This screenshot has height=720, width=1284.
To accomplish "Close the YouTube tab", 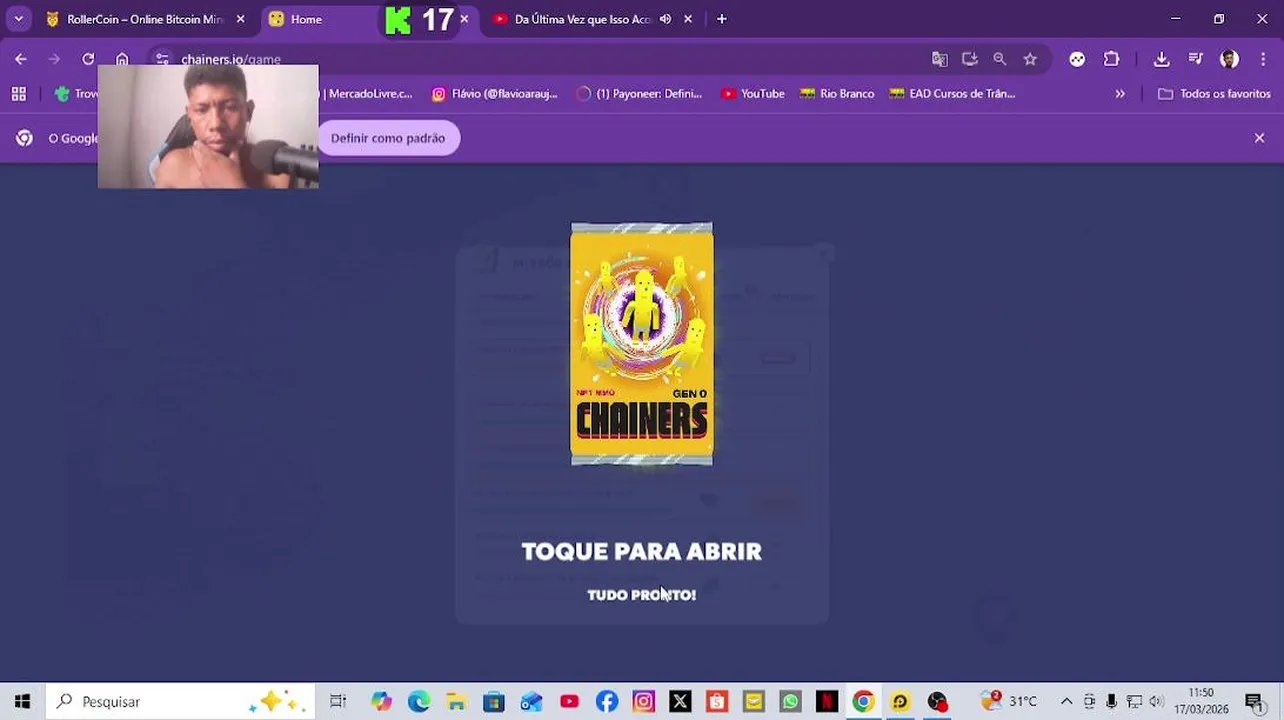I will tap(688, 19).
